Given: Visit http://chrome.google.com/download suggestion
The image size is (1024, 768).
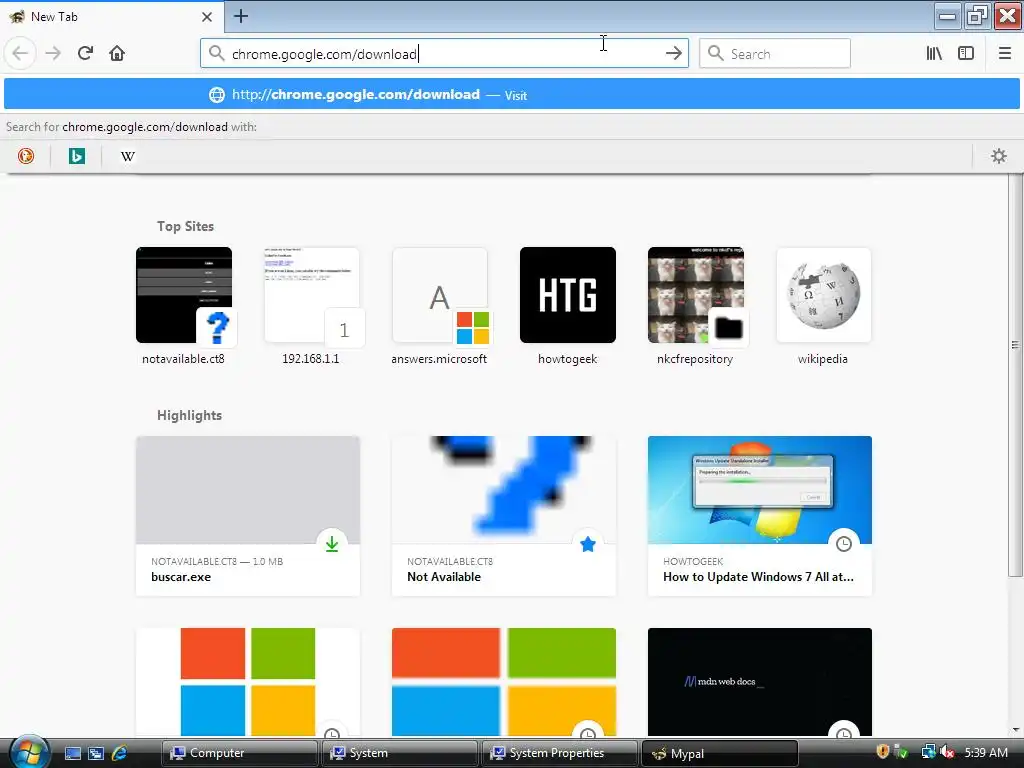Looking at the screenshot, I should pyautogui.click(x=512, y=95).
